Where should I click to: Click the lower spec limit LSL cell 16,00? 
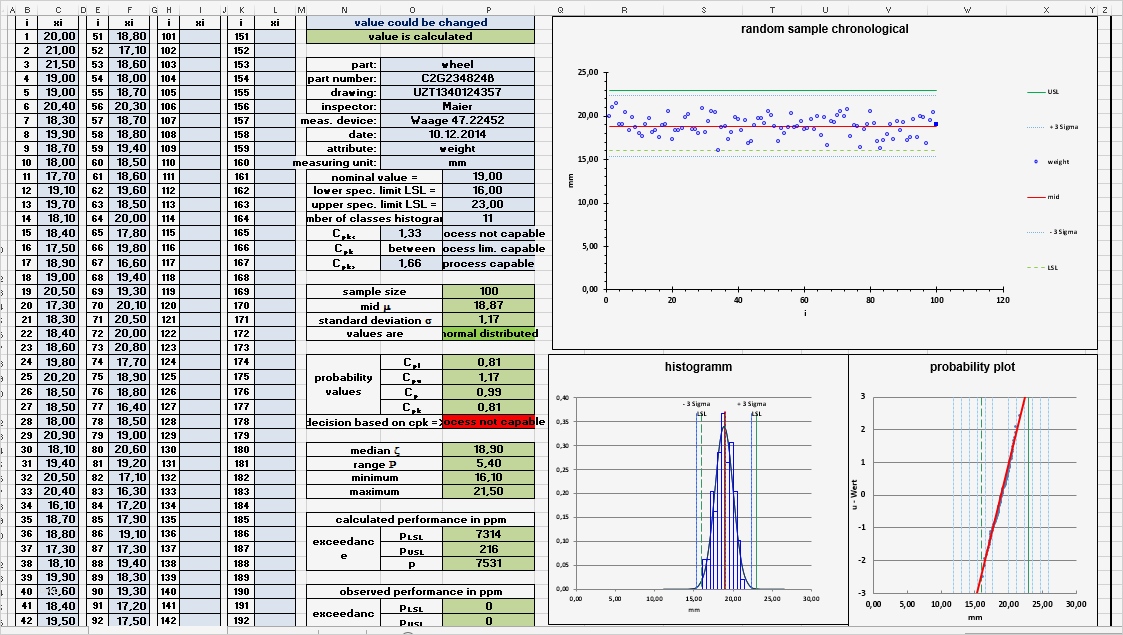[488, 190]
